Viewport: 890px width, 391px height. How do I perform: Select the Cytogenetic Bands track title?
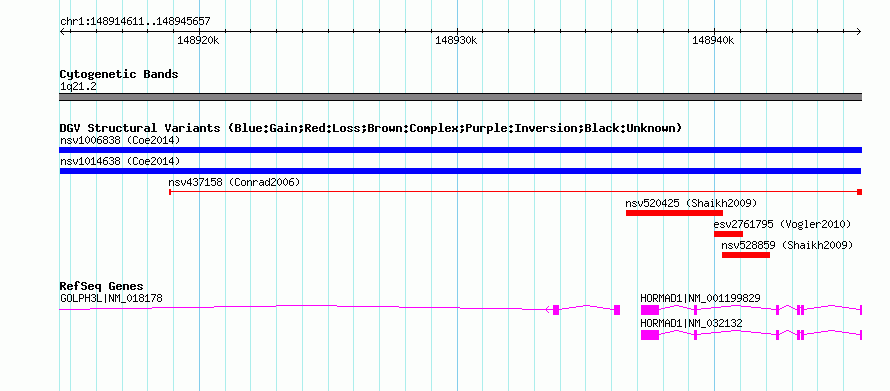click(x=119, y=74)
